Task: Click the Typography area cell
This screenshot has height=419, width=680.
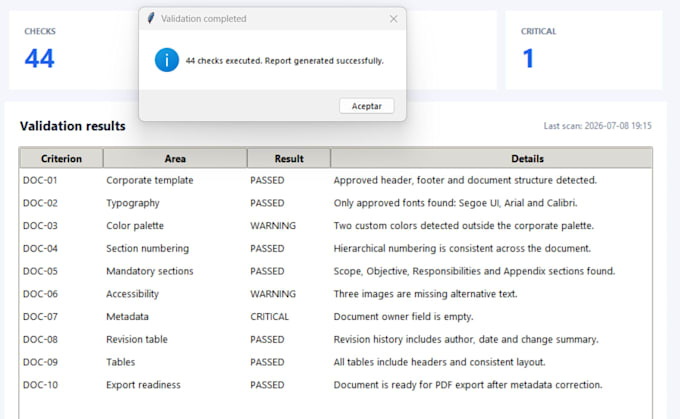Action: 133,203
